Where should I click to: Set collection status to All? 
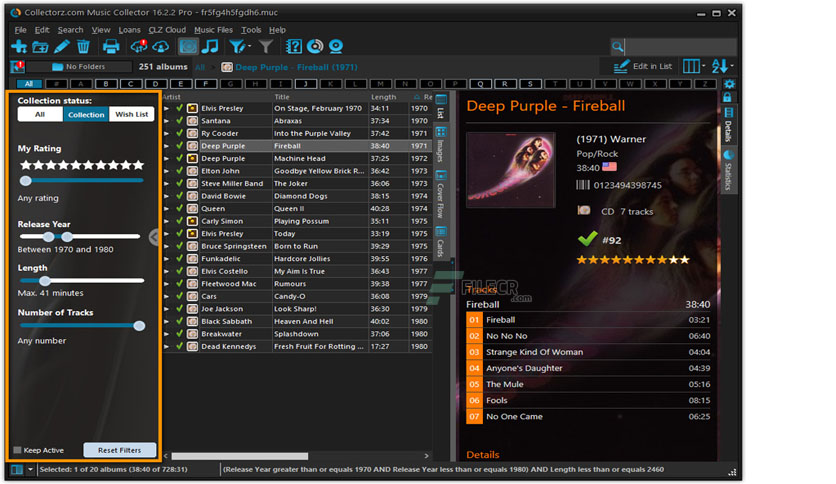(40, 114)
